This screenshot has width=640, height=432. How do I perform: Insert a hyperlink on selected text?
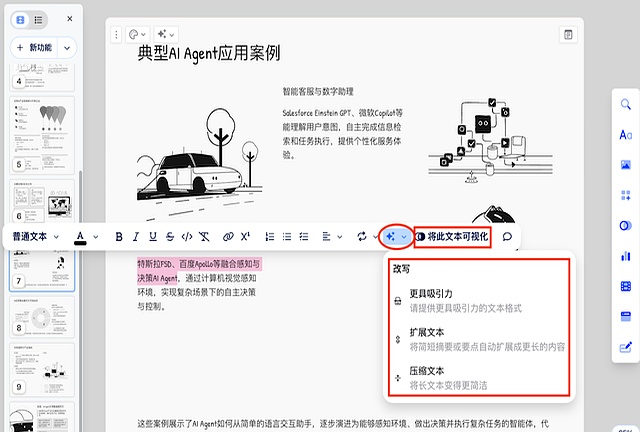click(x=228, y=237)
